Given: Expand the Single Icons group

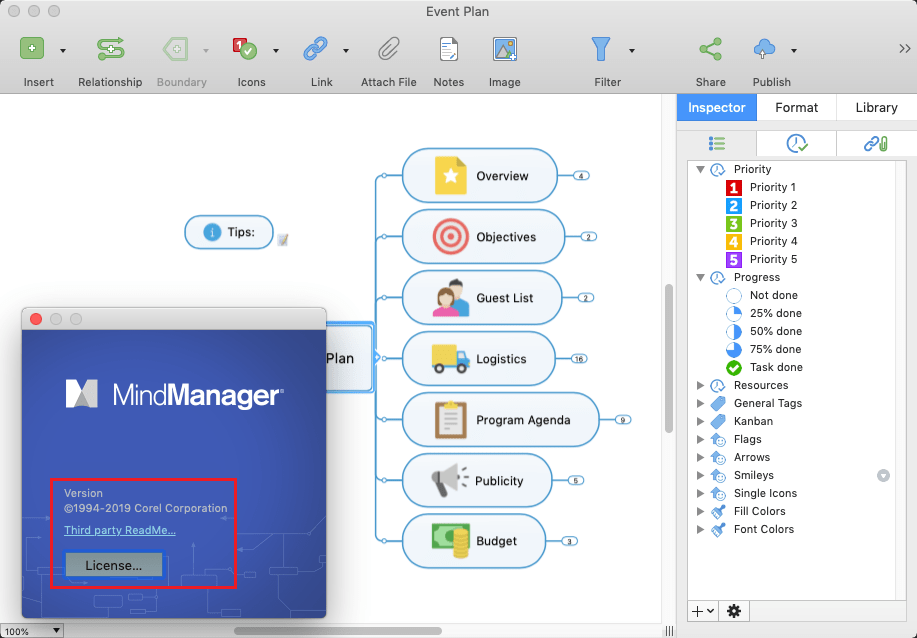Looking at the screenshot, I should [x=700, y=494].
